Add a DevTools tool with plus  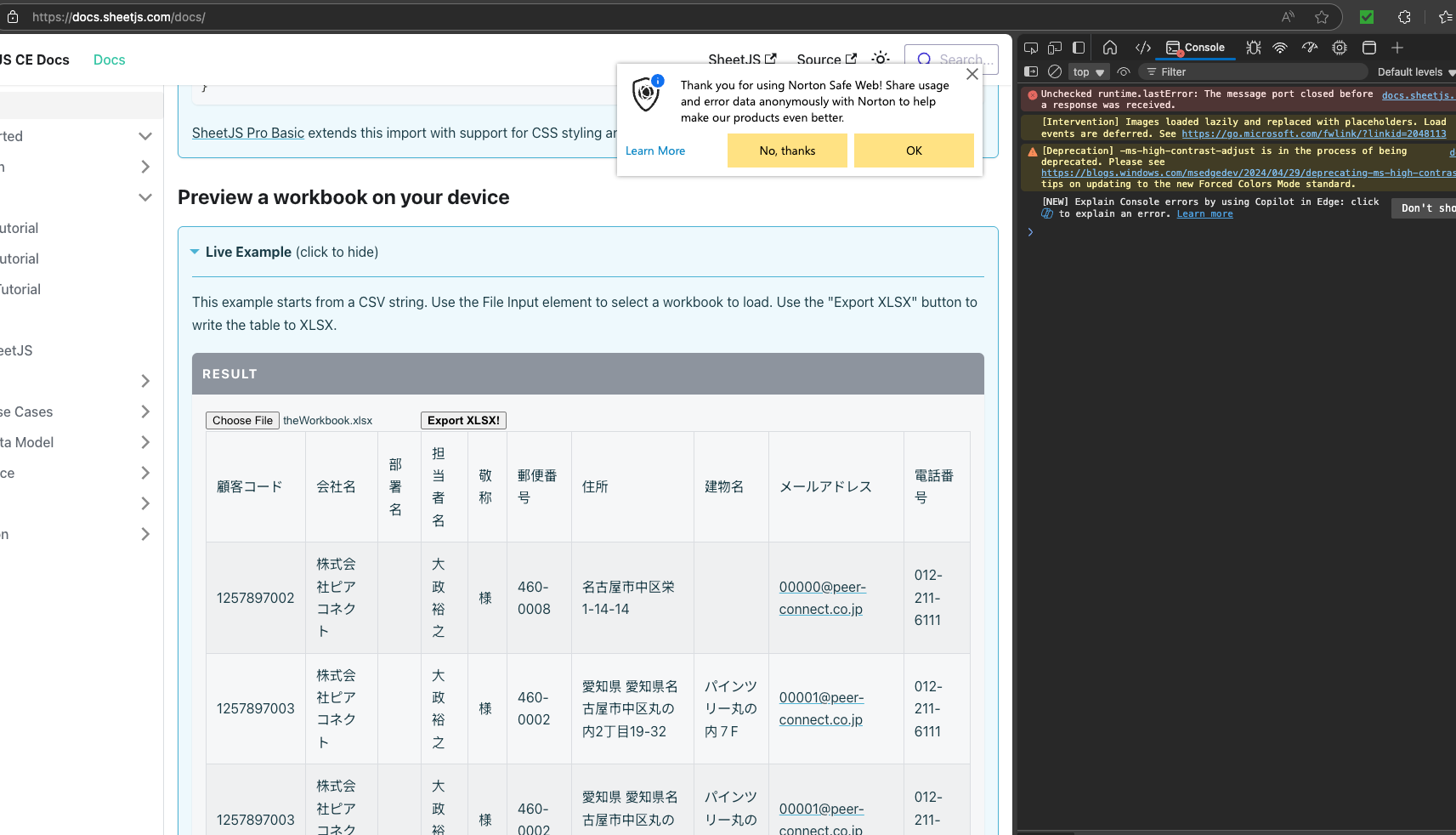pos(1397,48)
